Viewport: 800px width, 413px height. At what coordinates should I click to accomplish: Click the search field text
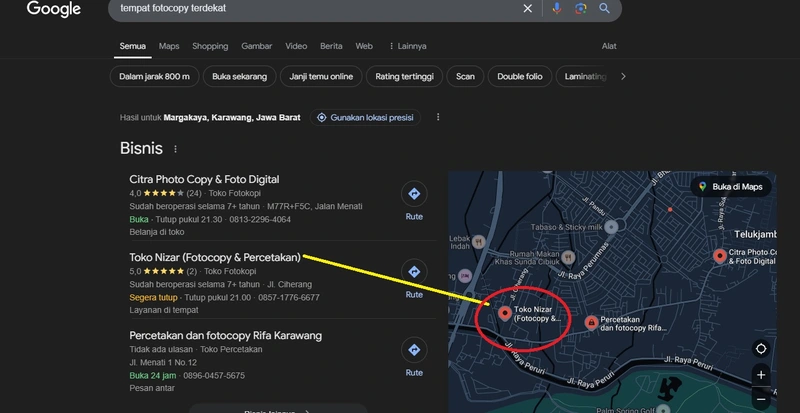(x=173, y=8)
